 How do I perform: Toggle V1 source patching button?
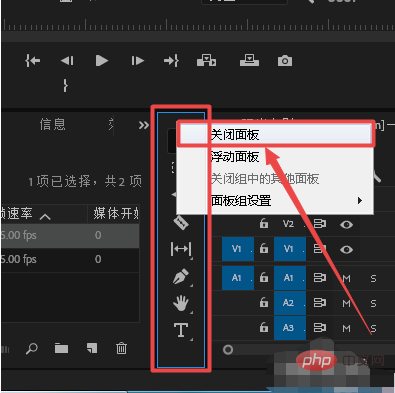pyautogui.click(x=238, y=249)
